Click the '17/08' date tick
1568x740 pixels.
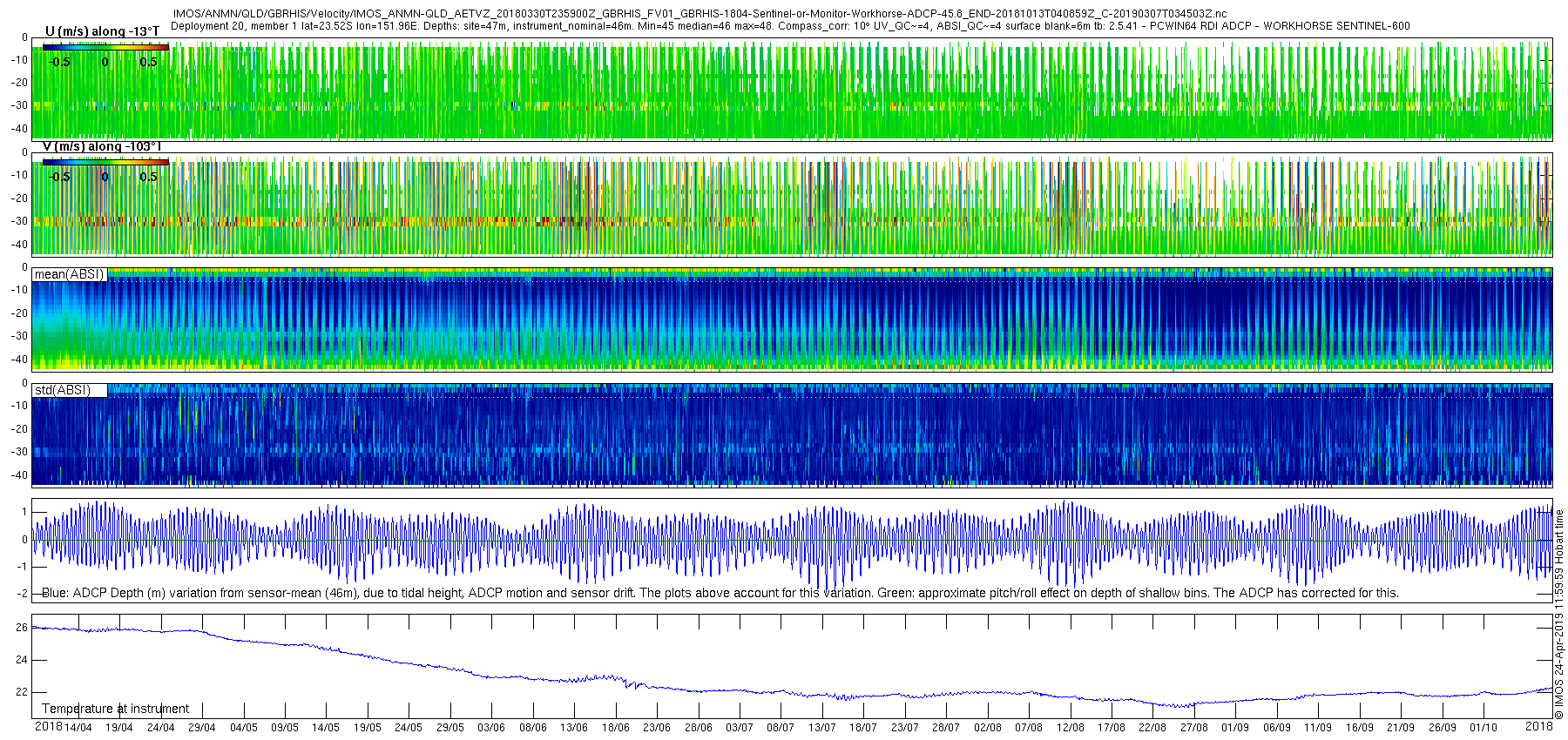[x=1112, y=728]
